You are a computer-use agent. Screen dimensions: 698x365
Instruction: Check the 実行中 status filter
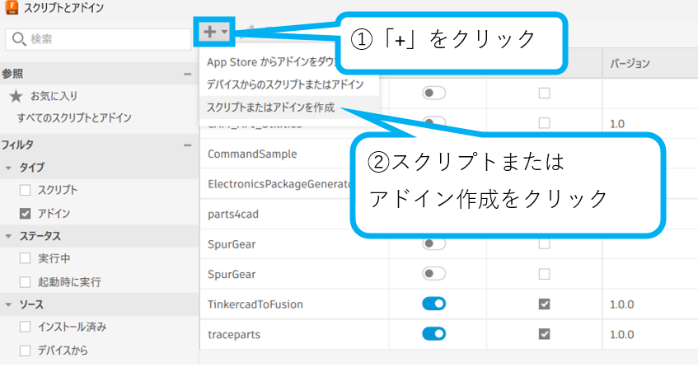[x=25, y=258]
